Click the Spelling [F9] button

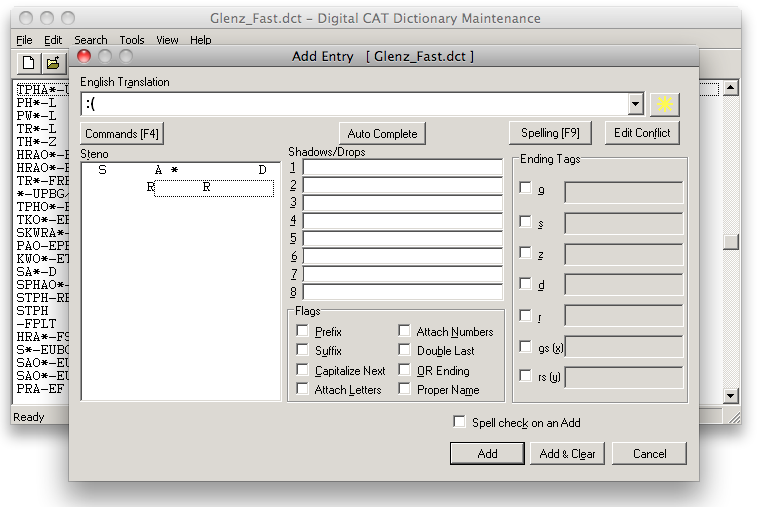coord(550,133)
